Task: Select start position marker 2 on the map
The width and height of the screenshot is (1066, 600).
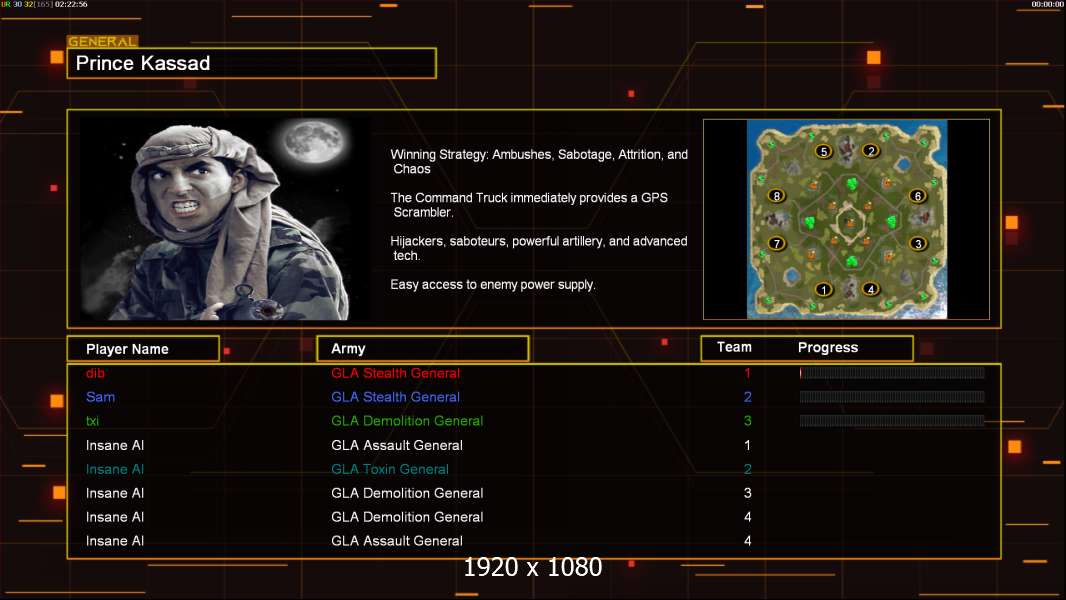Action: tap(871, 151)
